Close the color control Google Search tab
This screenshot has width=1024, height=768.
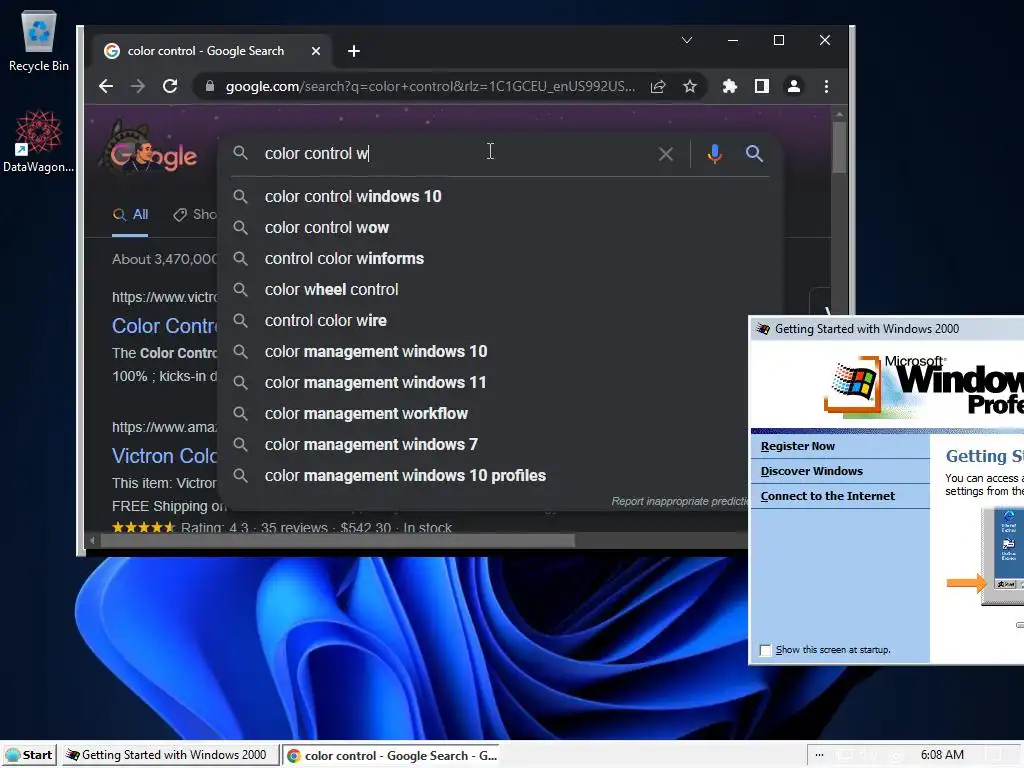click(315, 51)
